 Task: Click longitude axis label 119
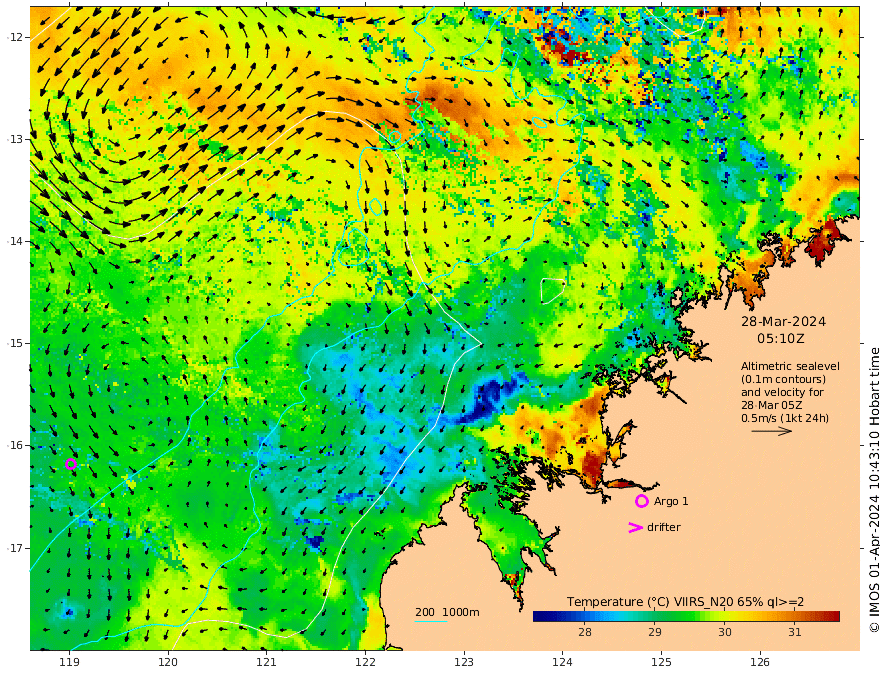click(x=70, y=663)
